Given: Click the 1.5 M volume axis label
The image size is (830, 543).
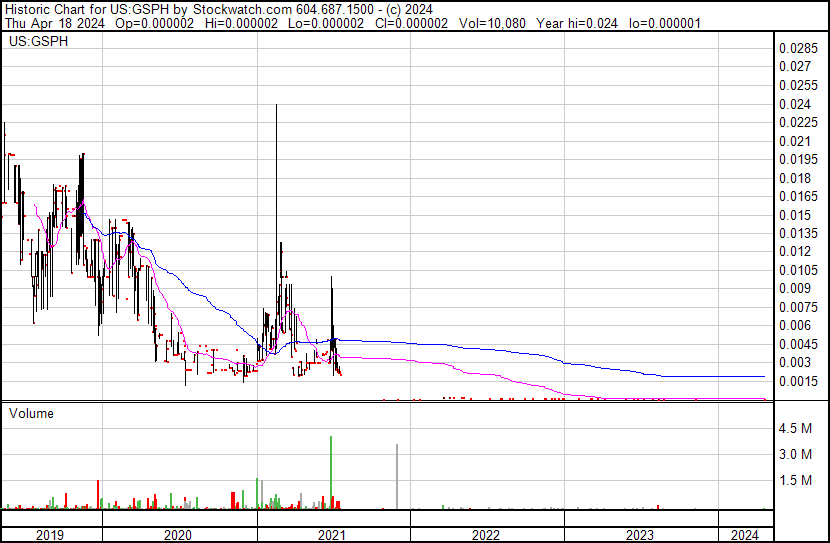Looking at the screenshot, I should pos(795,481).
